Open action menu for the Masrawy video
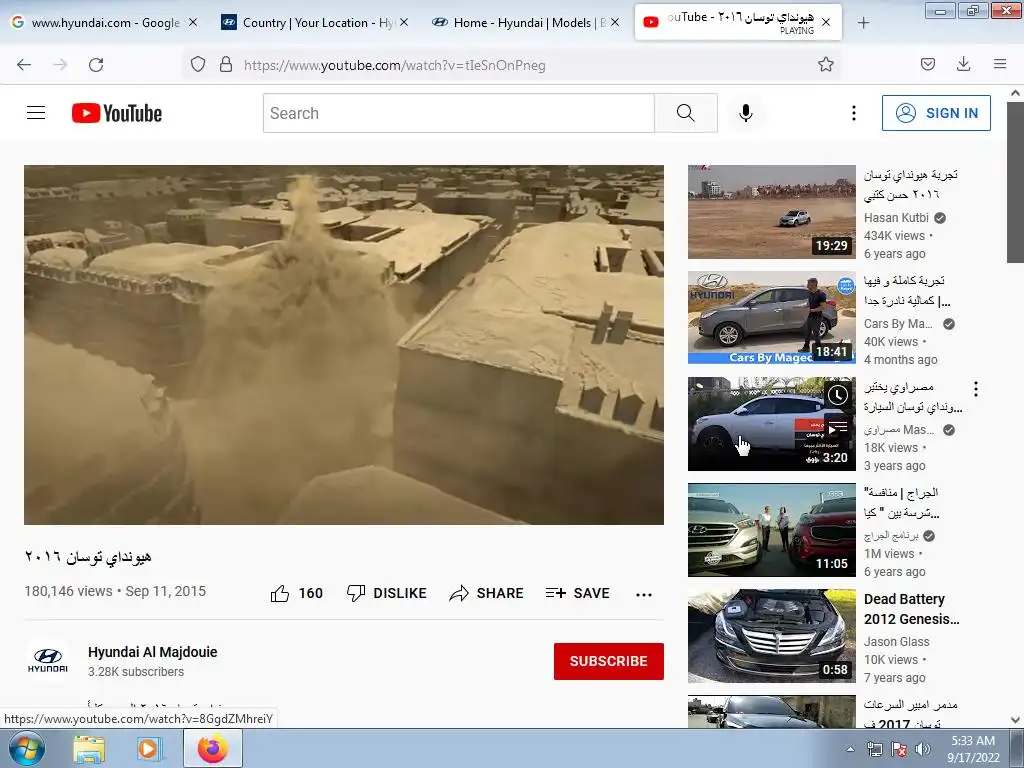Viewport: 1024px width, 768px height. (x=976, y=389)
